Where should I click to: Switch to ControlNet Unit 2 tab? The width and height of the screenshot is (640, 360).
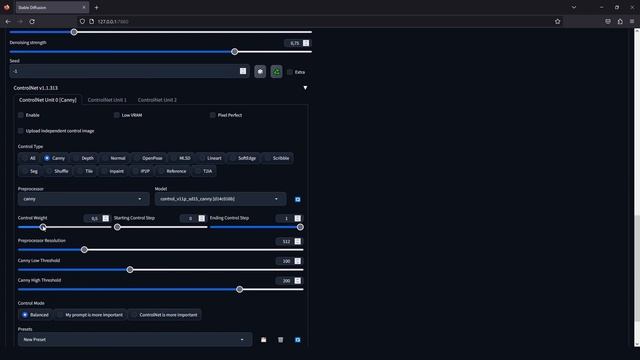[157, 100]
